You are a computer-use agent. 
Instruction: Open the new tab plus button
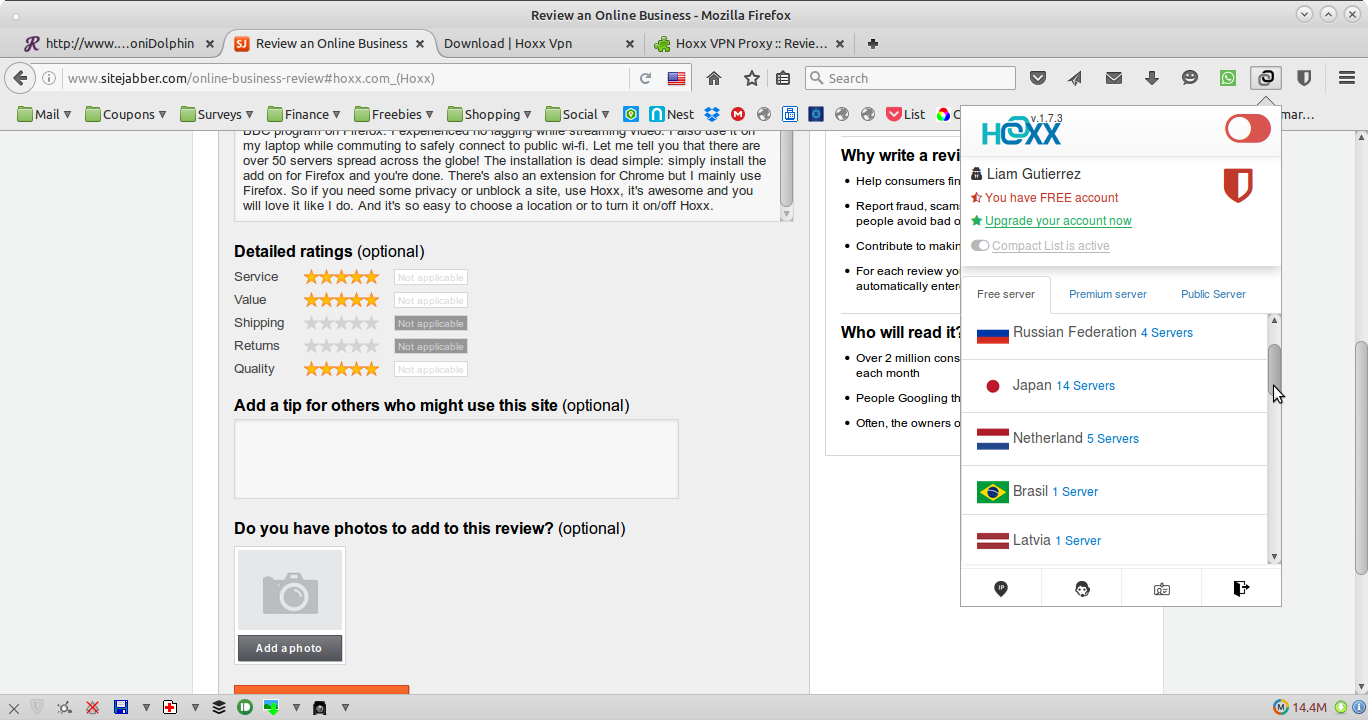click(873, 44)
